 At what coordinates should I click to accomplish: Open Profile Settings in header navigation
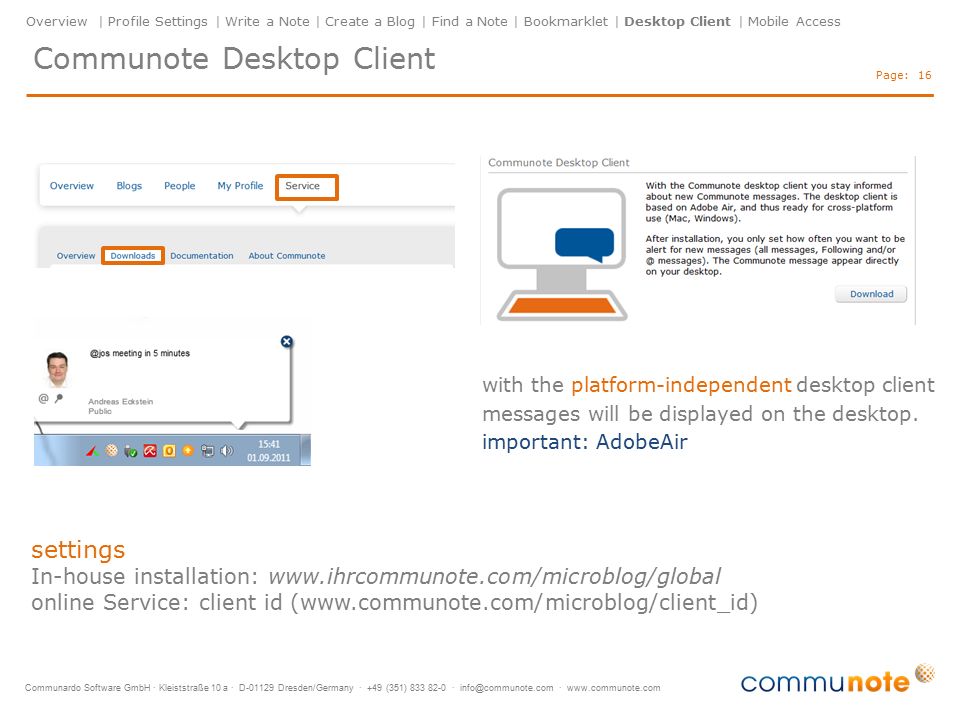pos(157,21)
